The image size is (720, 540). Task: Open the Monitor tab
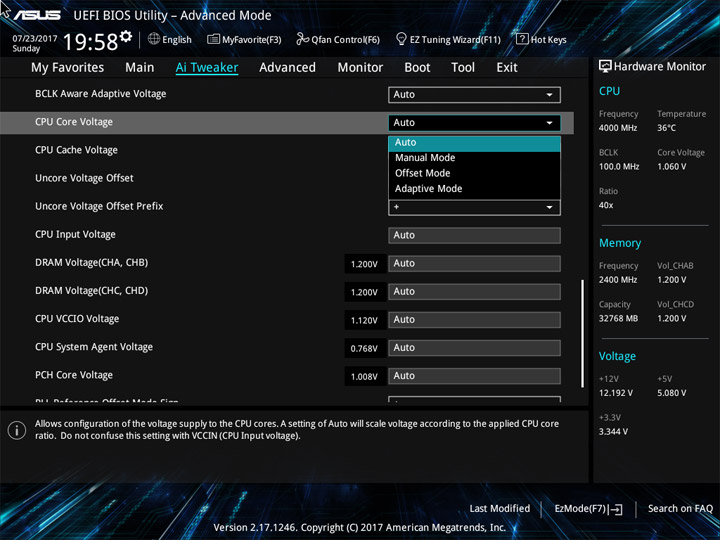coord(360,68)
